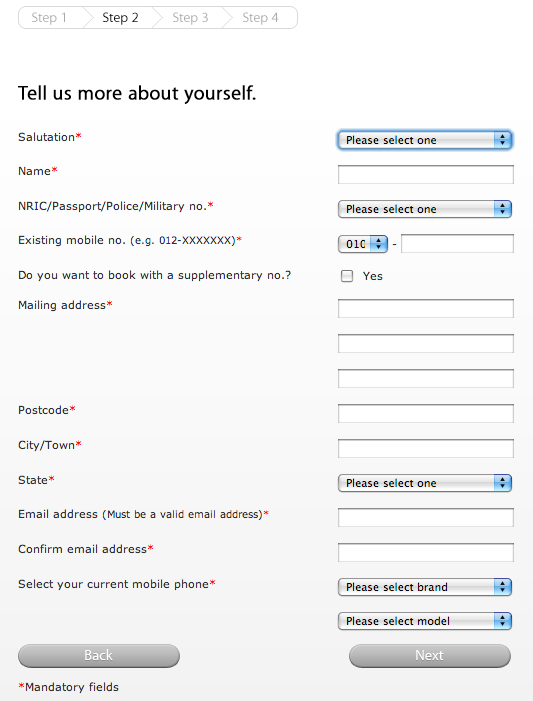Select the Step 2 tab

pos(120,17)
